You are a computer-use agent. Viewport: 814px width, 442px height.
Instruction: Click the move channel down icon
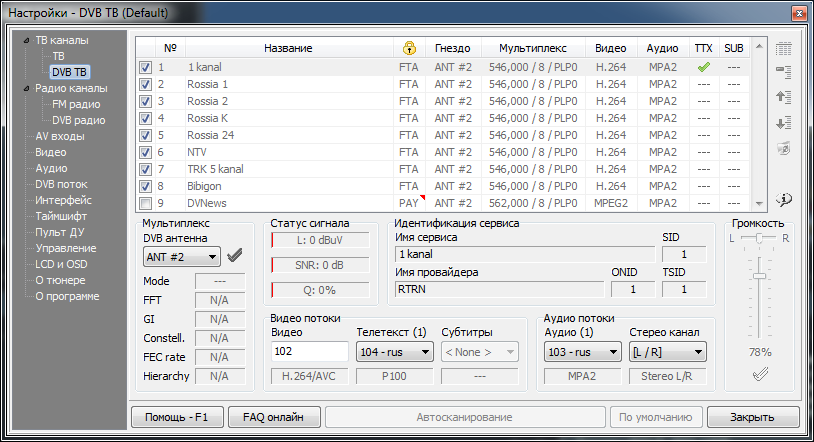coord(785,123)
